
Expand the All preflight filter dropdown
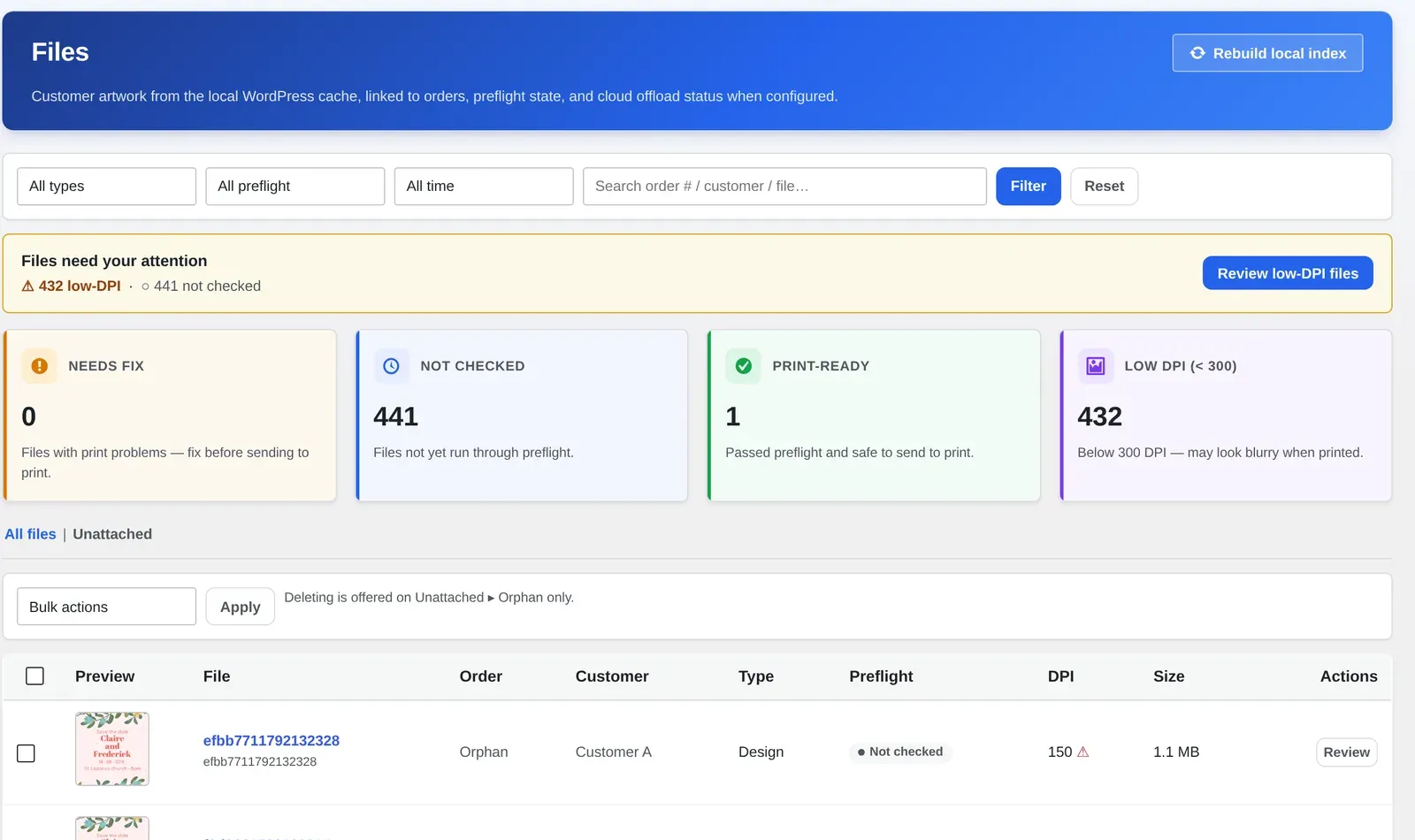[x=295, y=187]
